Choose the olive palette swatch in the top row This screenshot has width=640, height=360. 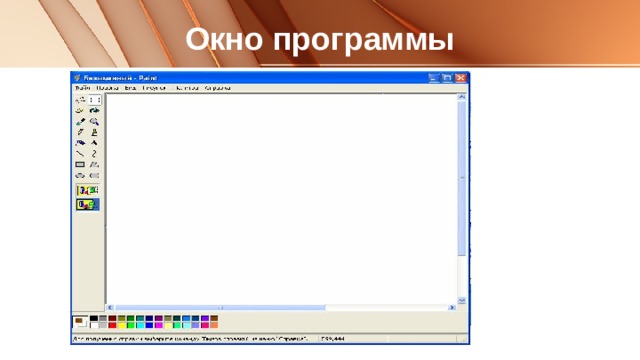tap(122, 318)
